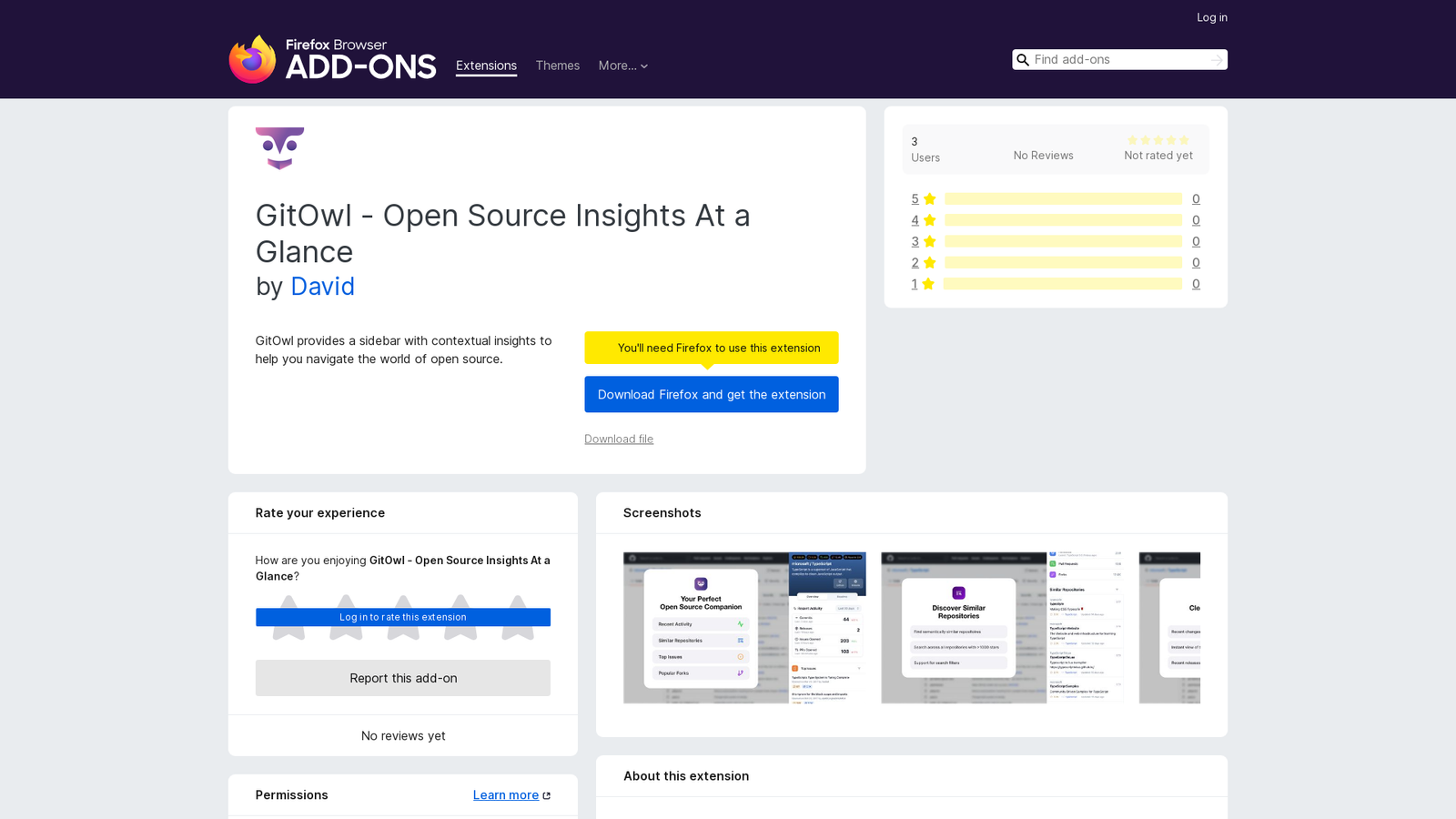Select the first rating star
1456x819 pixels.
point(288,617)
